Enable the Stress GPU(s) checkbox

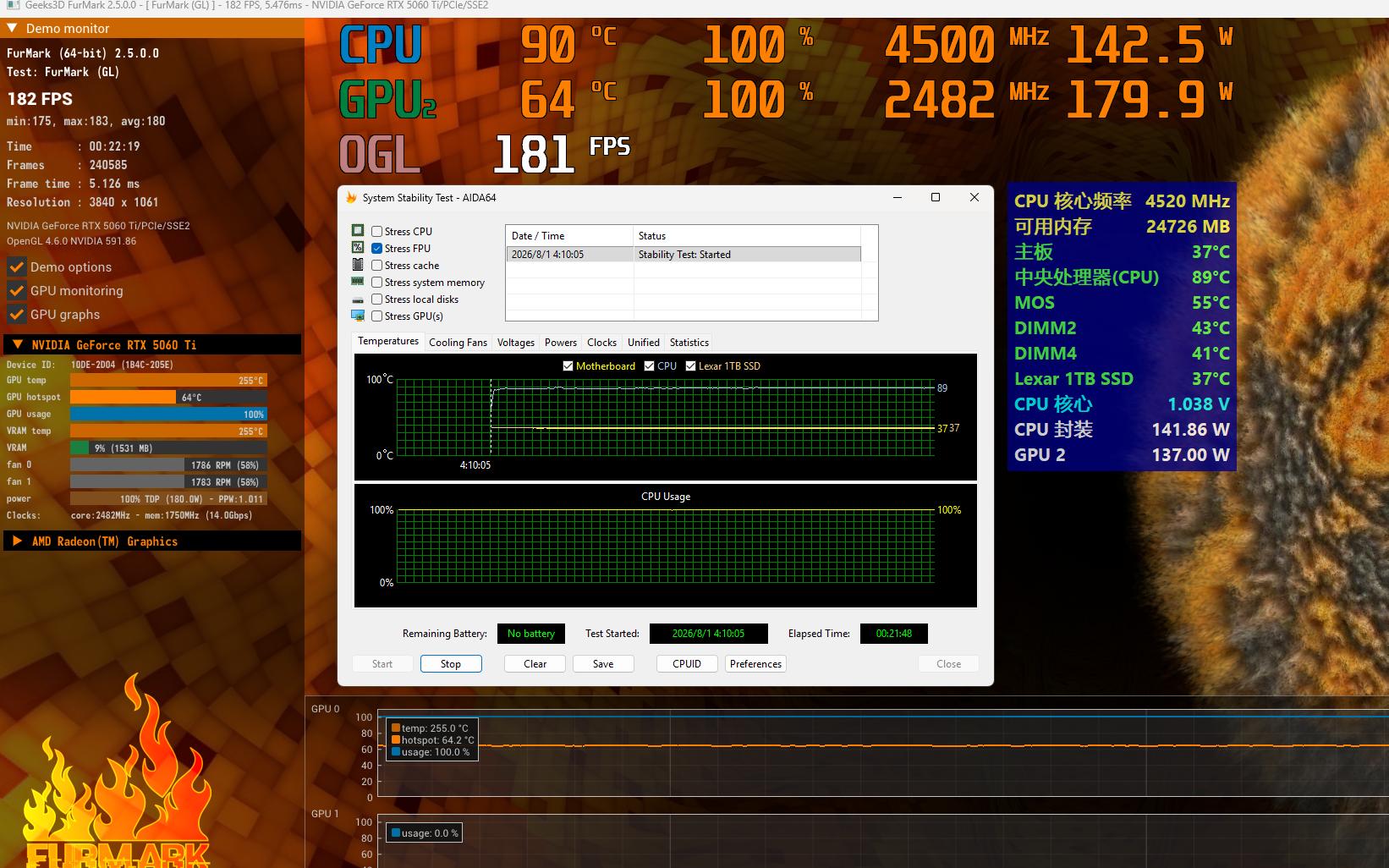[x=377, y=316]
